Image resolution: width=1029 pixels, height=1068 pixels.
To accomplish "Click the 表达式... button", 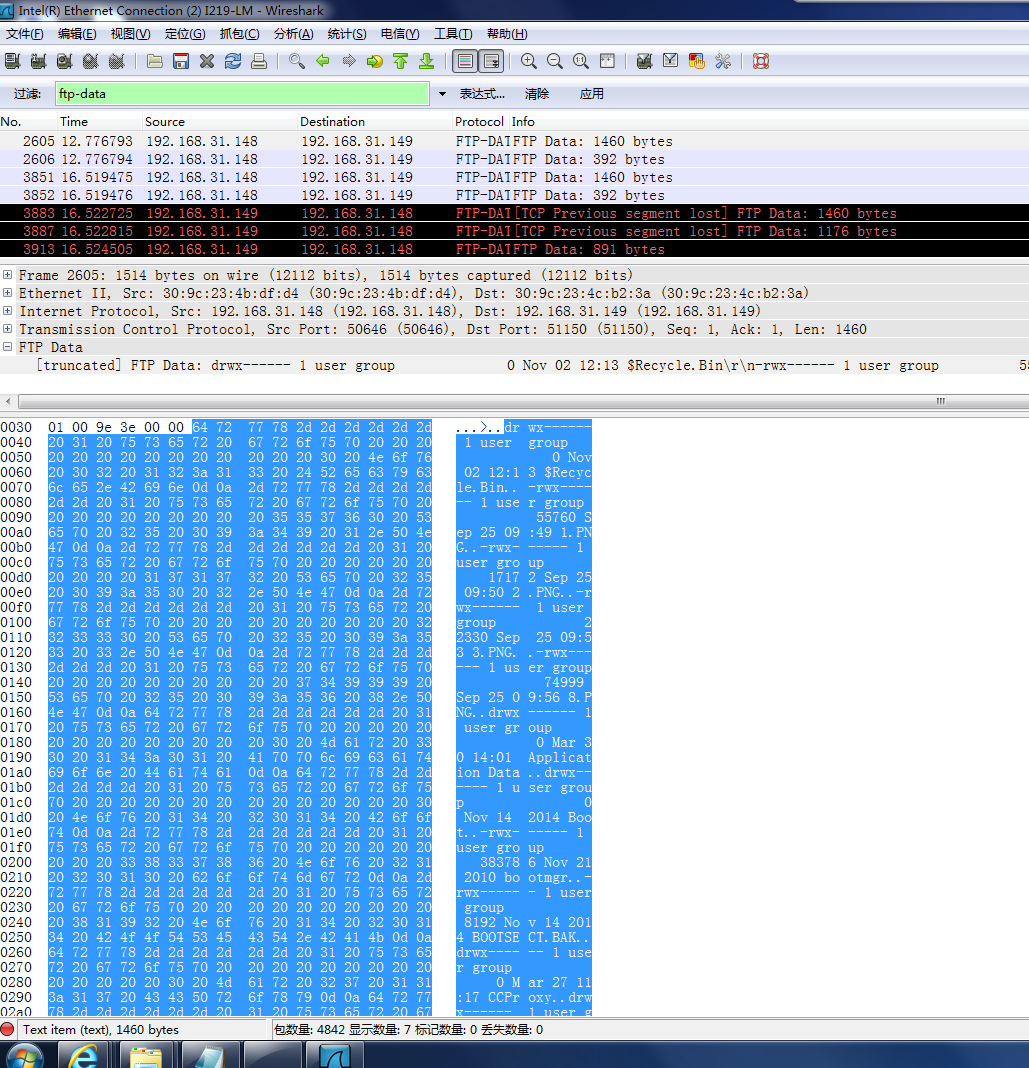I will (482, 94).
